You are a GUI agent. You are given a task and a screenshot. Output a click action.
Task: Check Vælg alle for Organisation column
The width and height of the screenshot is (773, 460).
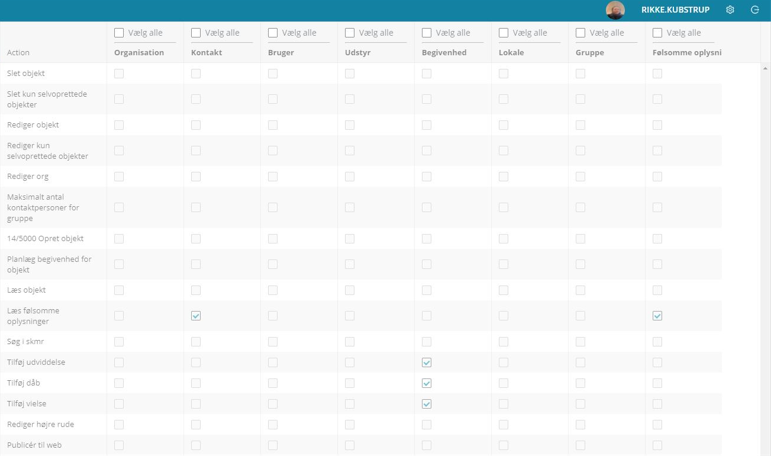click(119, 33)
